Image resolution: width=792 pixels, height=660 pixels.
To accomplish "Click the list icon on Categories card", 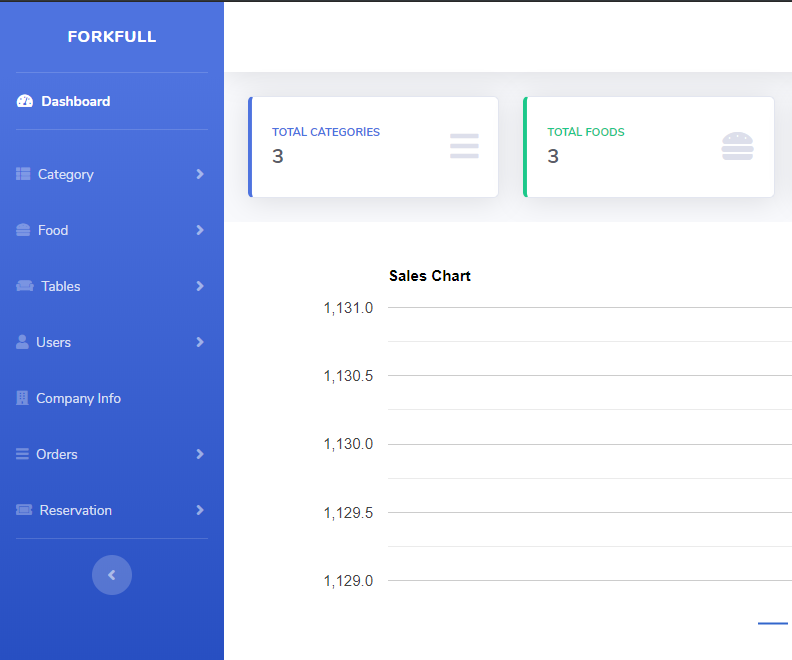I will click(464, 146).
